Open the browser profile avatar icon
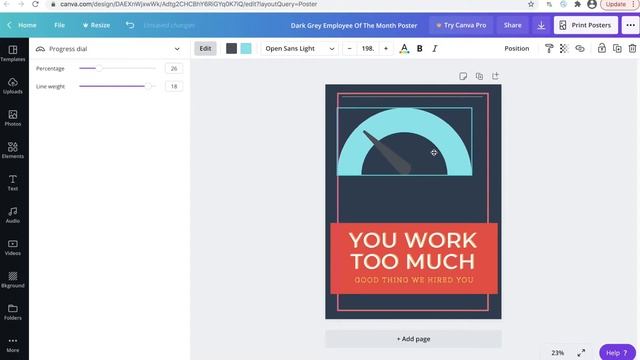The width and height of the screenshot is (640, 360). coord(592,4)
